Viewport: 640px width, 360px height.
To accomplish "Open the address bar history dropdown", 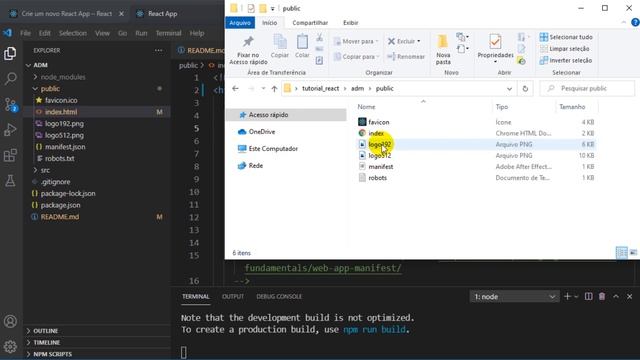I will [x=509, y=89].
